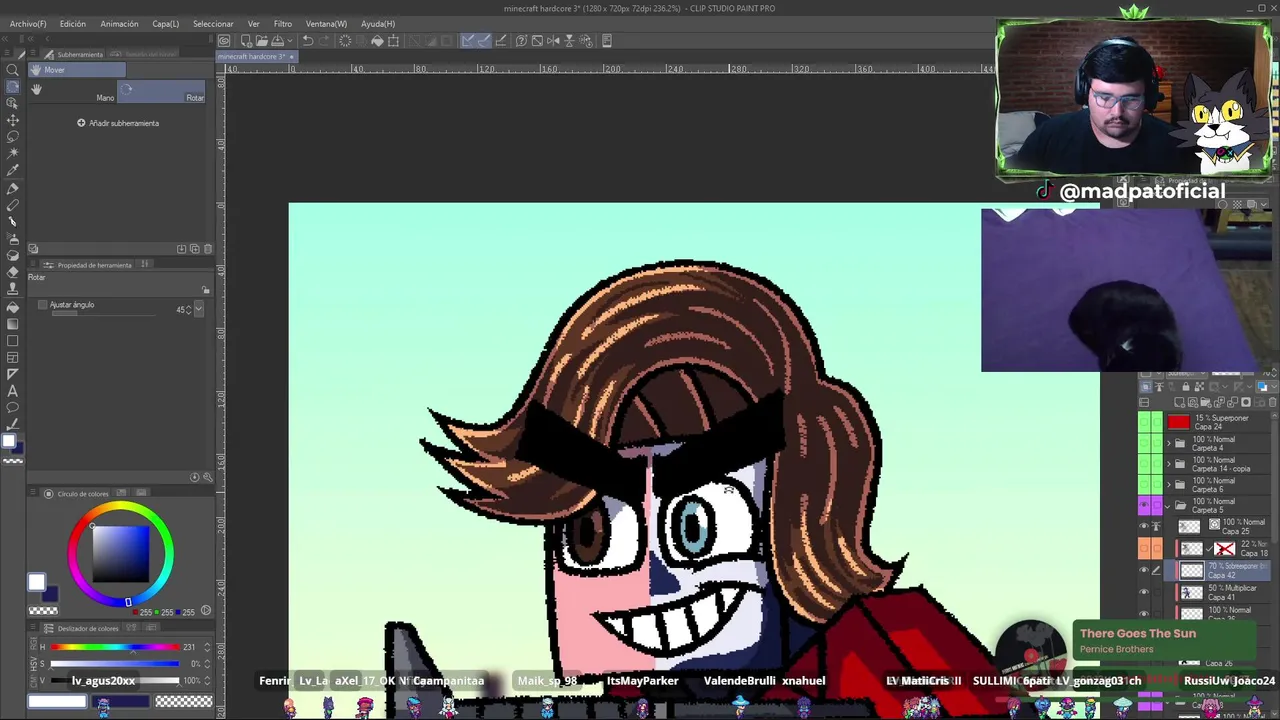Screen dimensions: 1280x720
Task: Select the Auto select wand tool
Action: point(13,154)
